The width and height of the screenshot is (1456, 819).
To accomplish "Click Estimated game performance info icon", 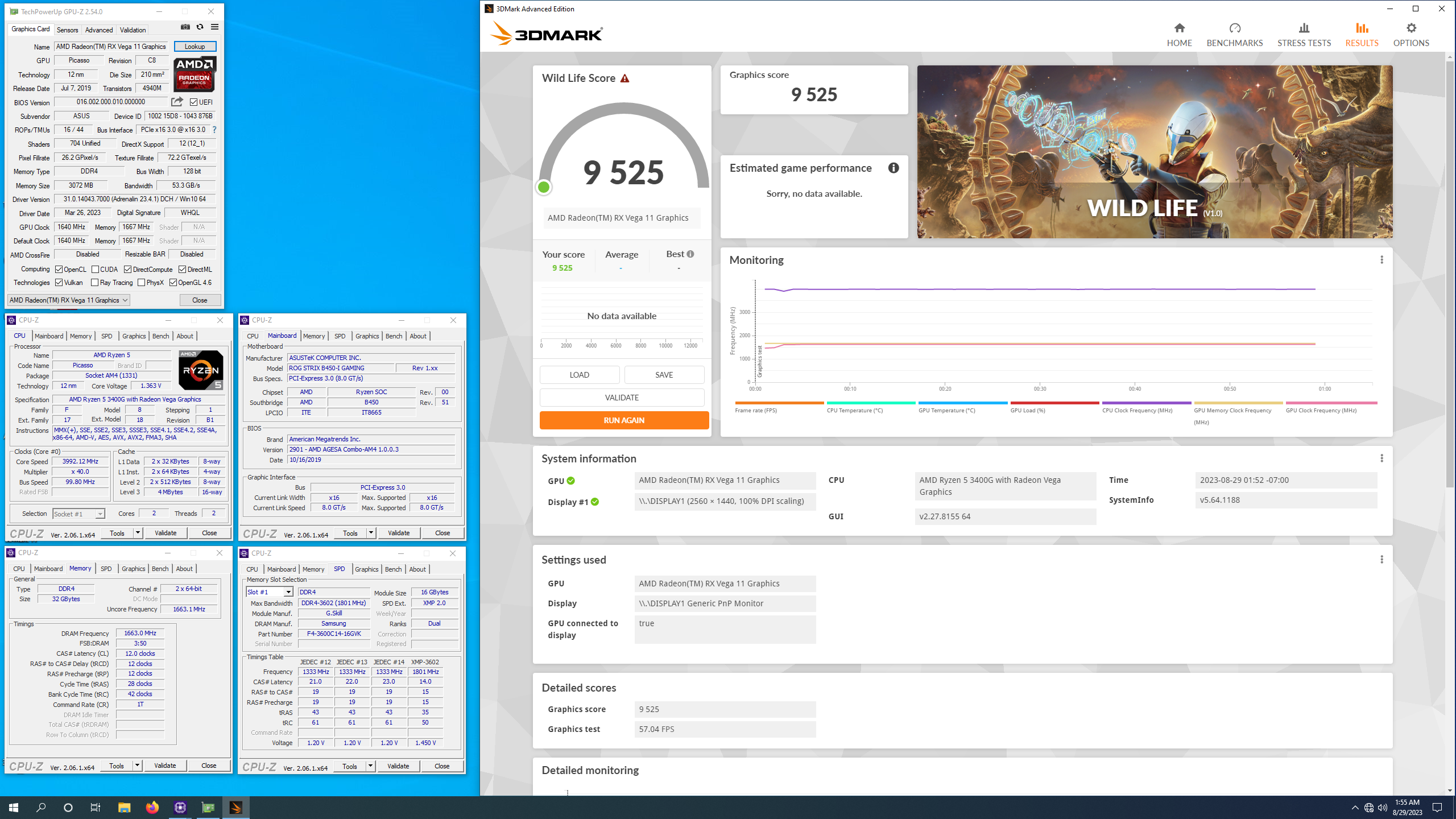I will tap(894, 168).
